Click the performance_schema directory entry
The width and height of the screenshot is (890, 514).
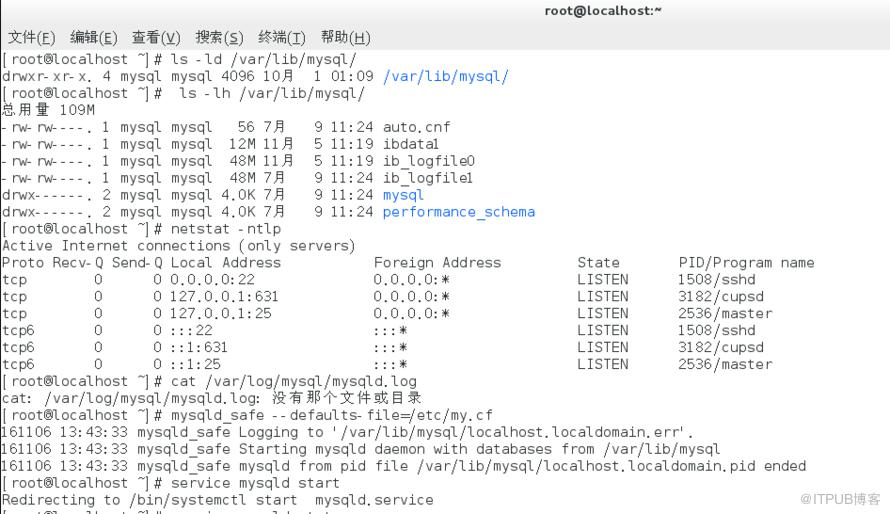point(459,212)
